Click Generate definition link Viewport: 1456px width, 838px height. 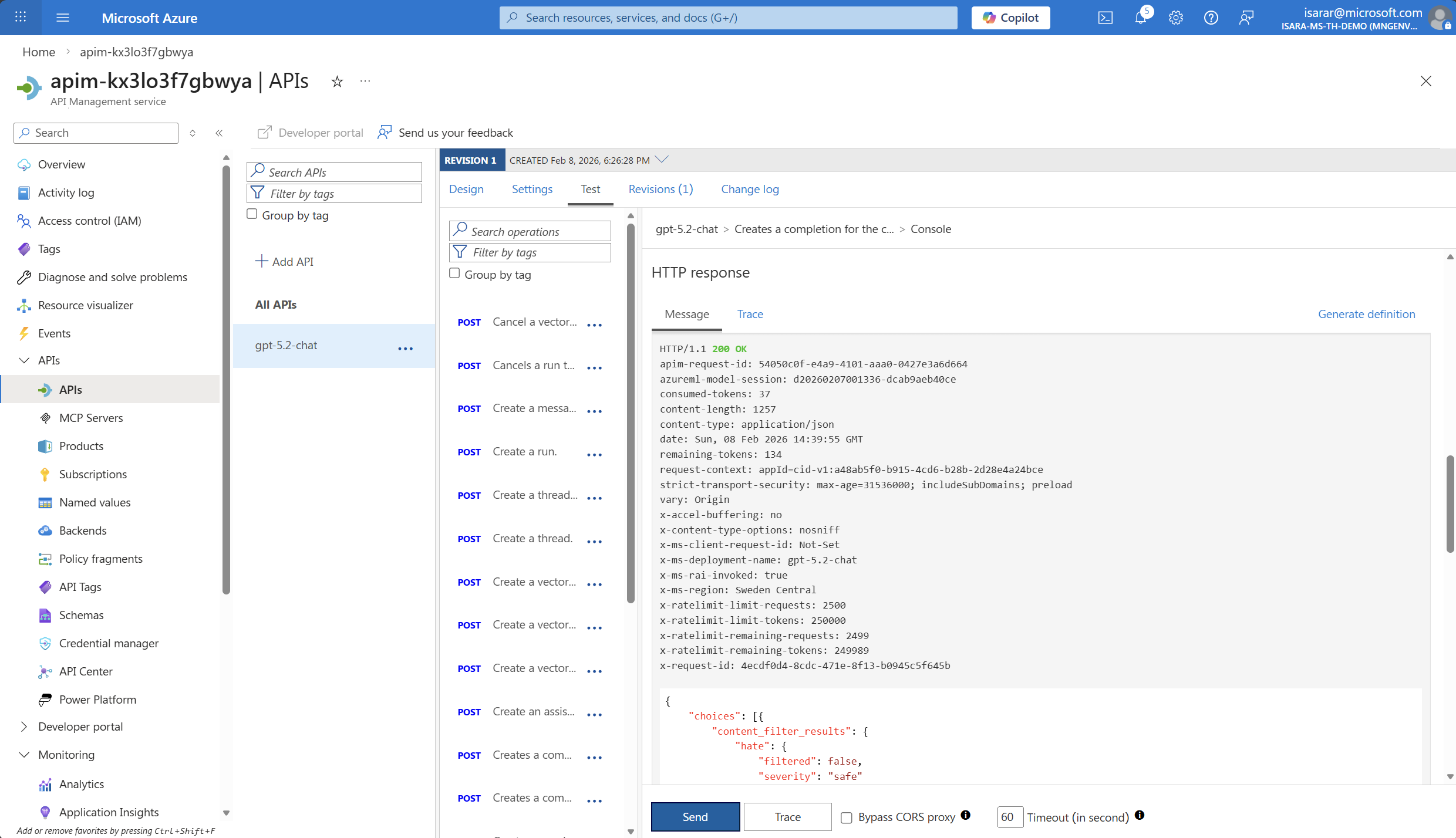coord(1366,314)
